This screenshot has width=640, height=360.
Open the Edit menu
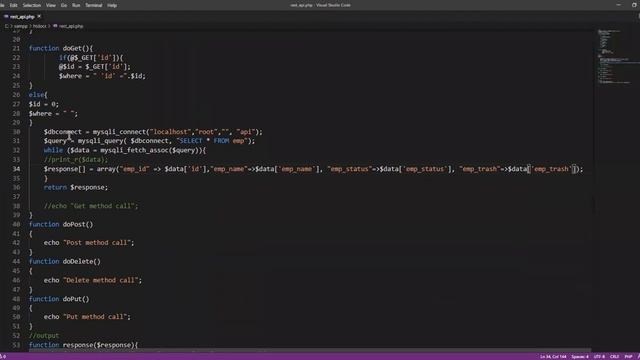click(x=13, y=5)
